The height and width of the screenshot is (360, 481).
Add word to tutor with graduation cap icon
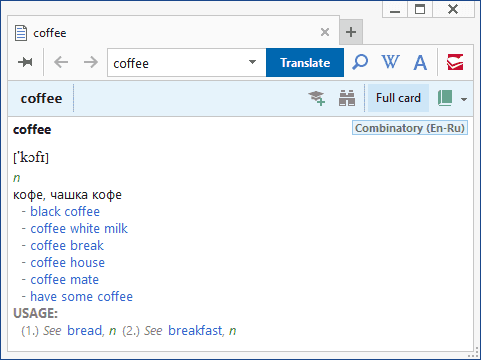pos(316,98)
